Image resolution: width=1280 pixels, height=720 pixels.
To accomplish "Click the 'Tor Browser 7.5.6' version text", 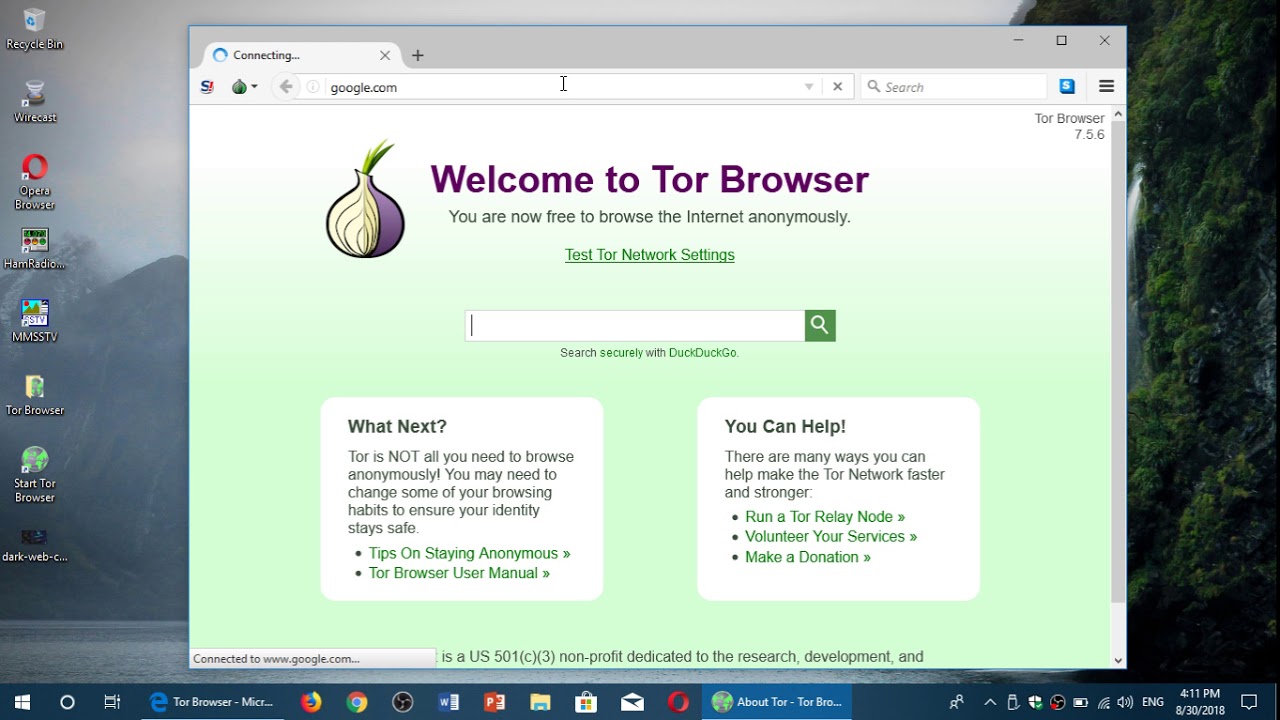I will [x=1070, y=126].
